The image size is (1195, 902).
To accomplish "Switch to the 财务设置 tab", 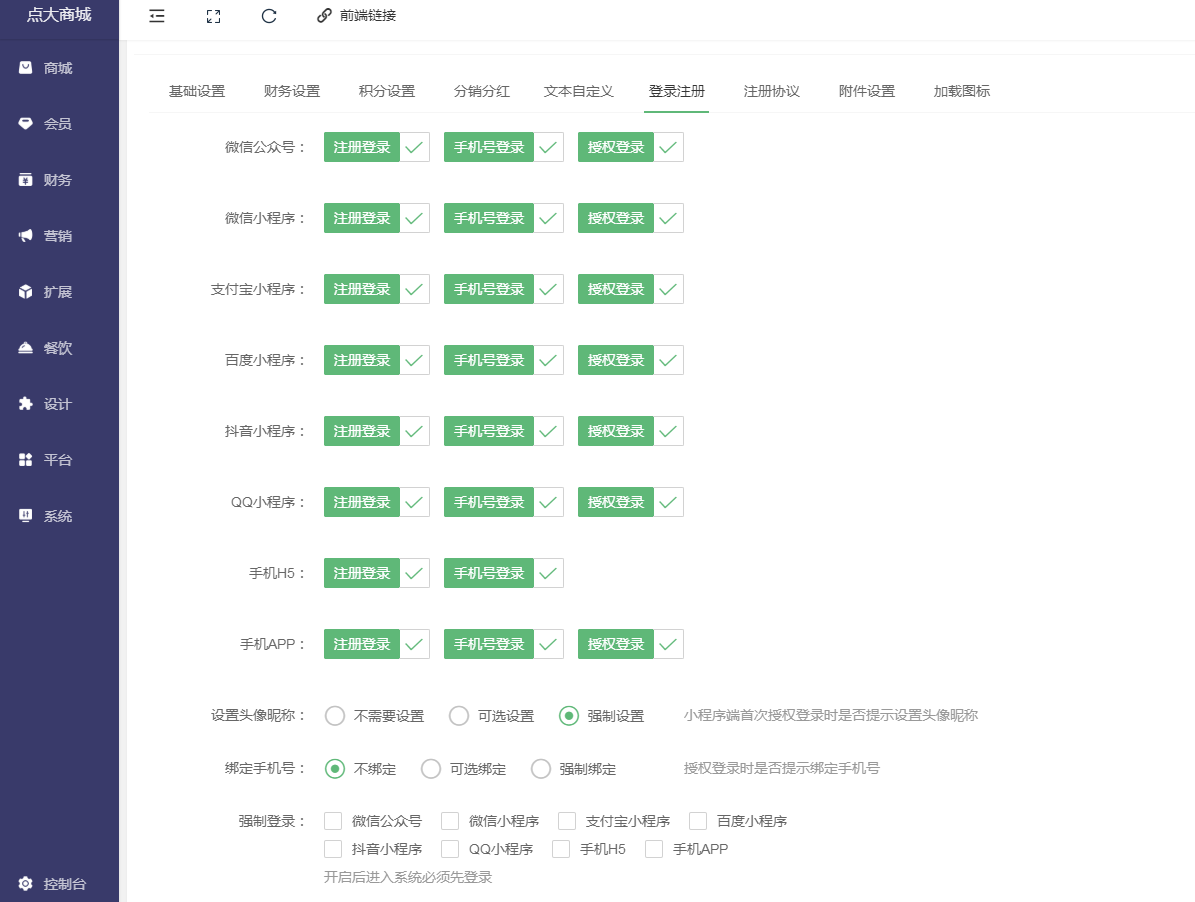I will pyautogui.click(x=291, y=90).
